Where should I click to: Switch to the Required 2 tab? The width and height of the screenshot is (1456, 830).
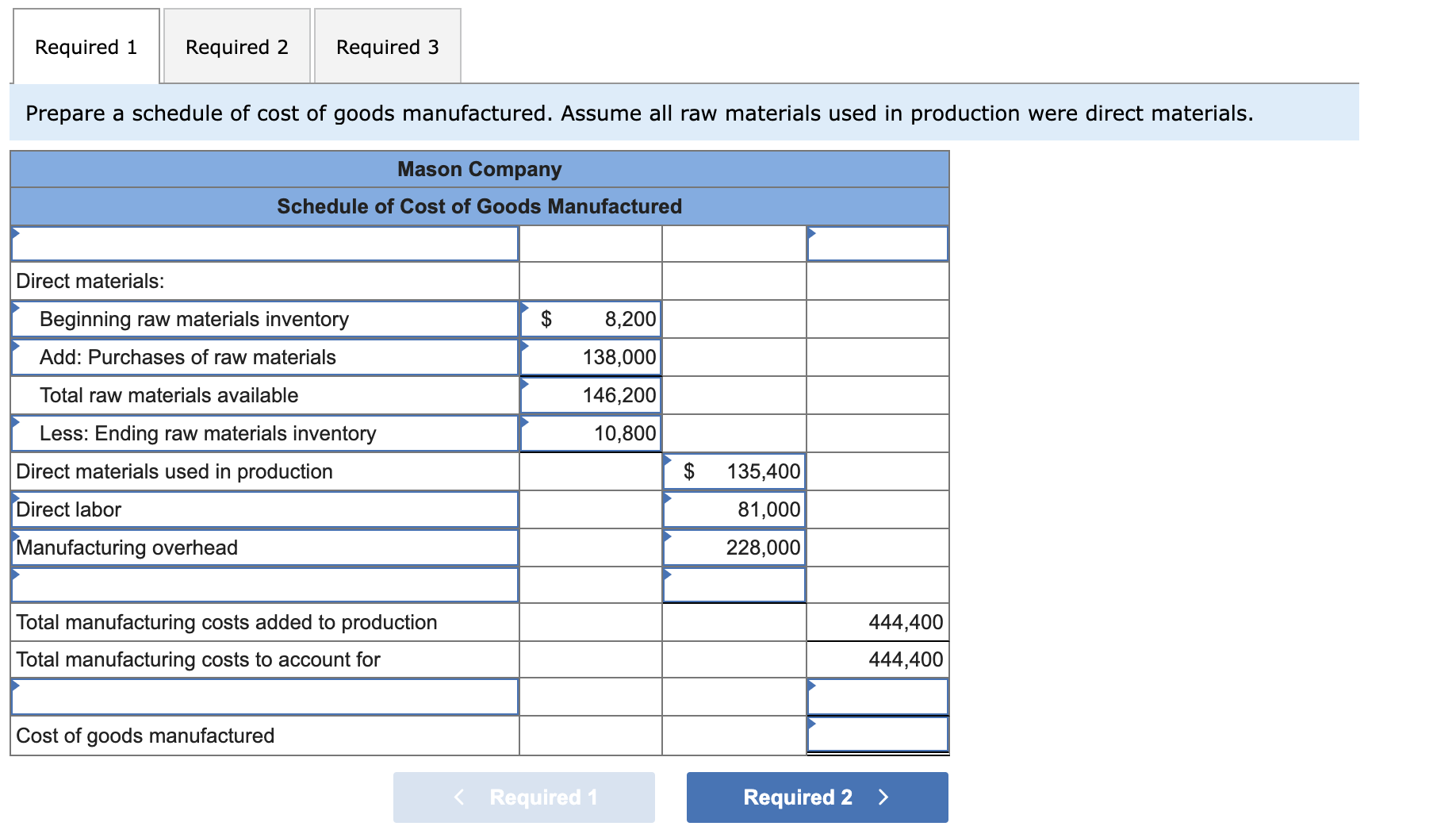click(236, 46)
